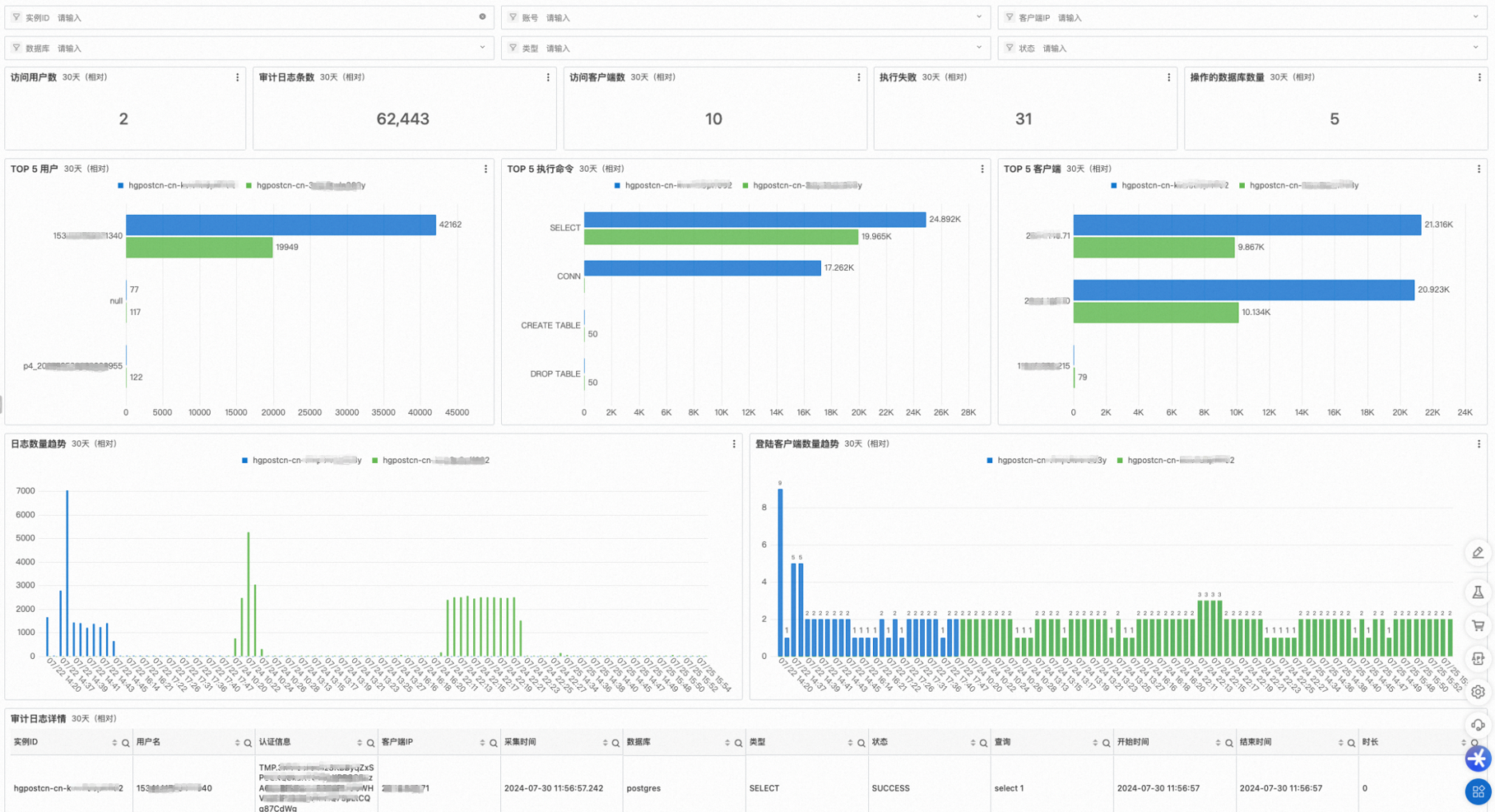Click the 'select 1' query cell
The image size is (1495, 812).
[x=1009, y=788]
